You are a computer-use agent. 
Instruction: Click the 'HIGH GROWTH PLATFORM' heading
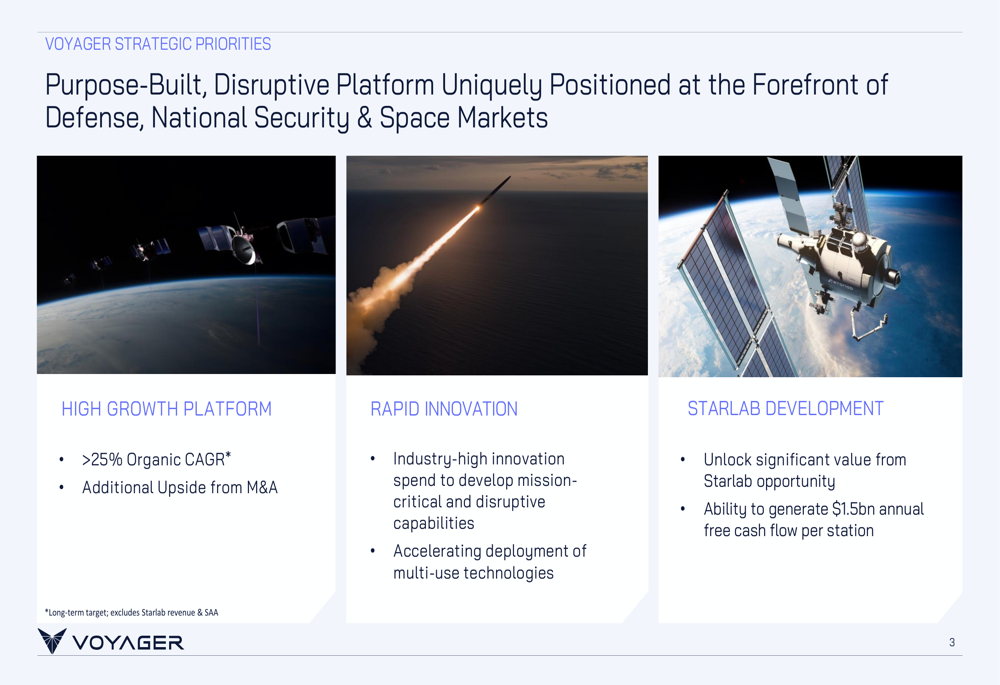point(166,409)
